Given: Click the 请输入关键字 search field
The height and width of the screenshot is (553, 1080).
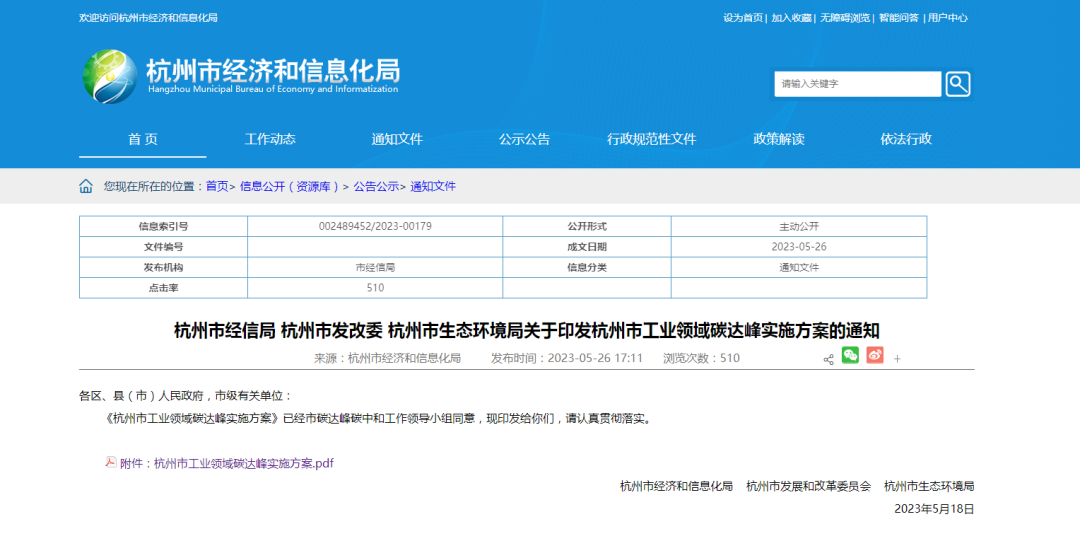Looking at the screenshot, I should (x=857, y=84).
